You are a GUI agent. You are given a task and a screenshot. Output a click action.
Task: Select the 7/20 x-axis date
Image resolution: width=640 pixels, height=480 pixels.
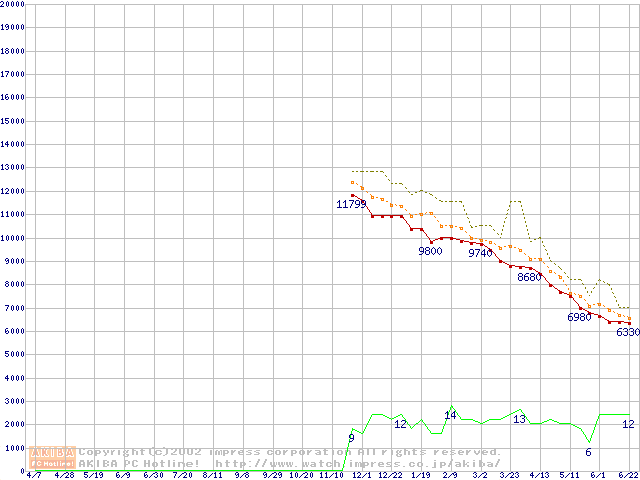[182, 476]
